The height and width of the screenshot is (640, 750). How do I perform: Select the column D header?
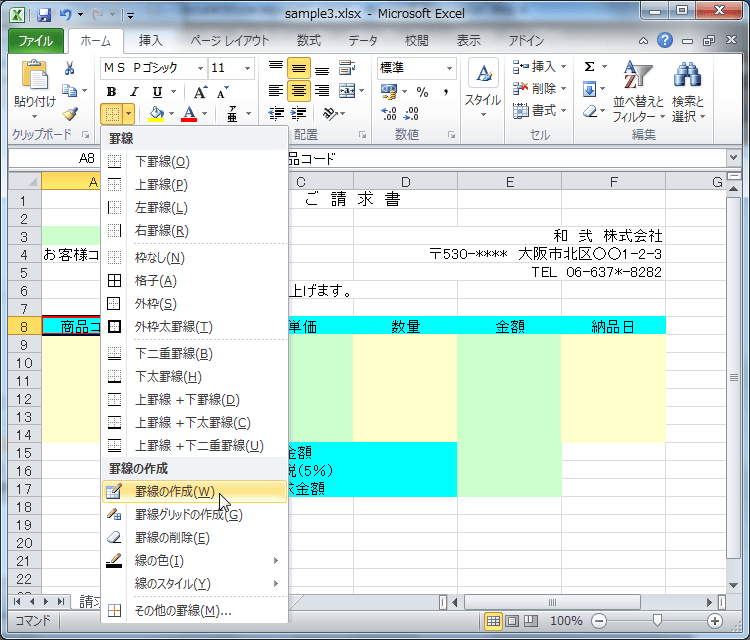click(x=406, y=182)
